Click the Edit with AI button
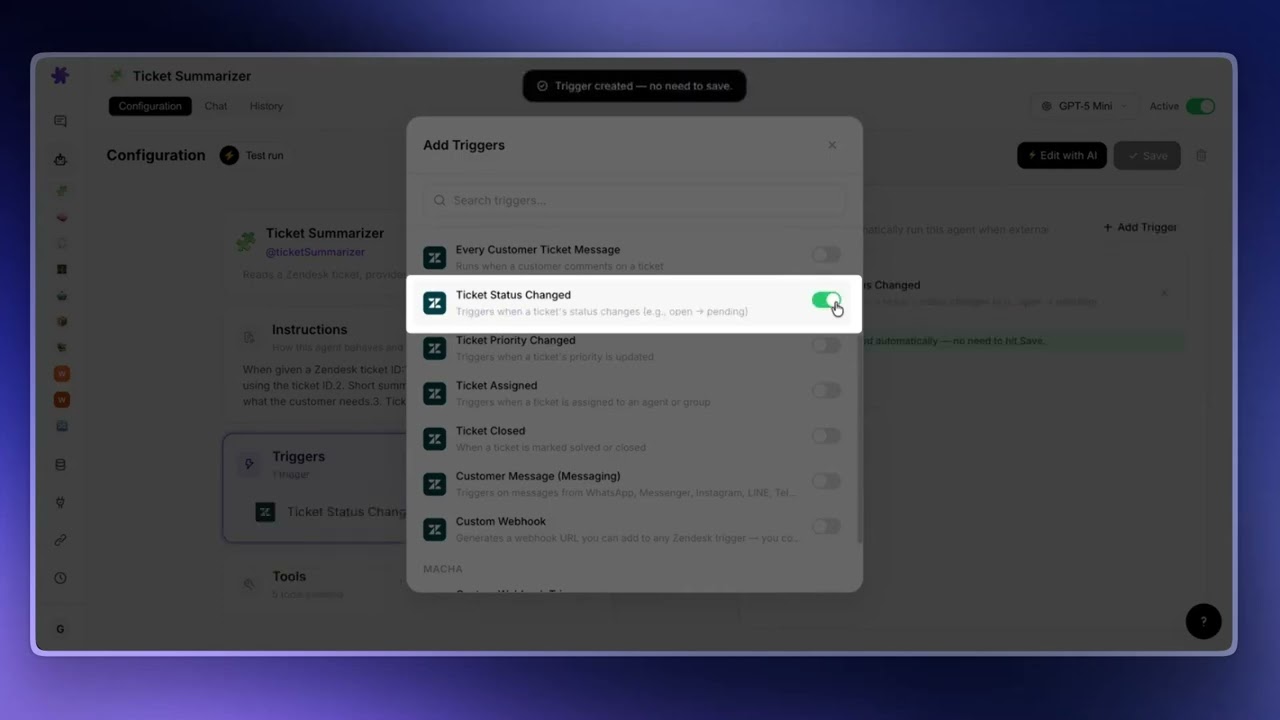The width and height of the screenshot is (1280, 720). click(x=1062, y=155)
